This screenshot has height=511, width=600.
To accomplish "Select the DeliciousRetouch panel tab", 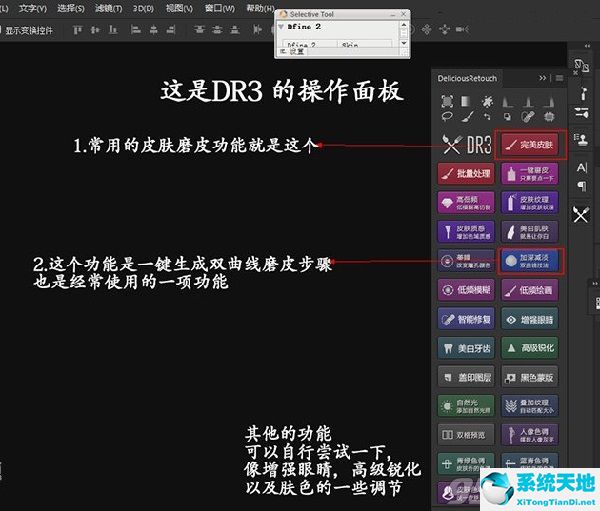I will click(467, 78).
